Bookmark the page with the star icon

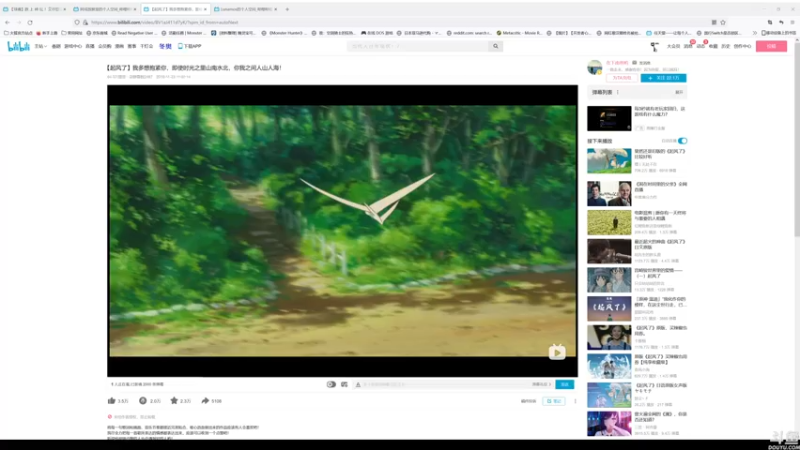tap(723, 22)
